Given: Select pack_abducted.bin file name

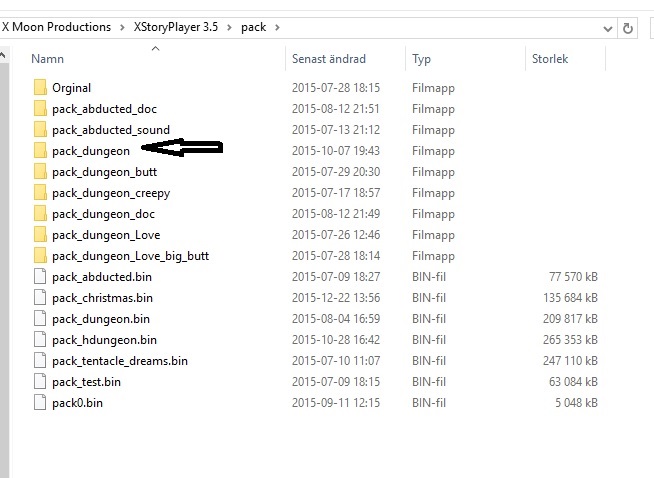Looking at the screenshot, I should pyautogui.click(x=102, y=277).
